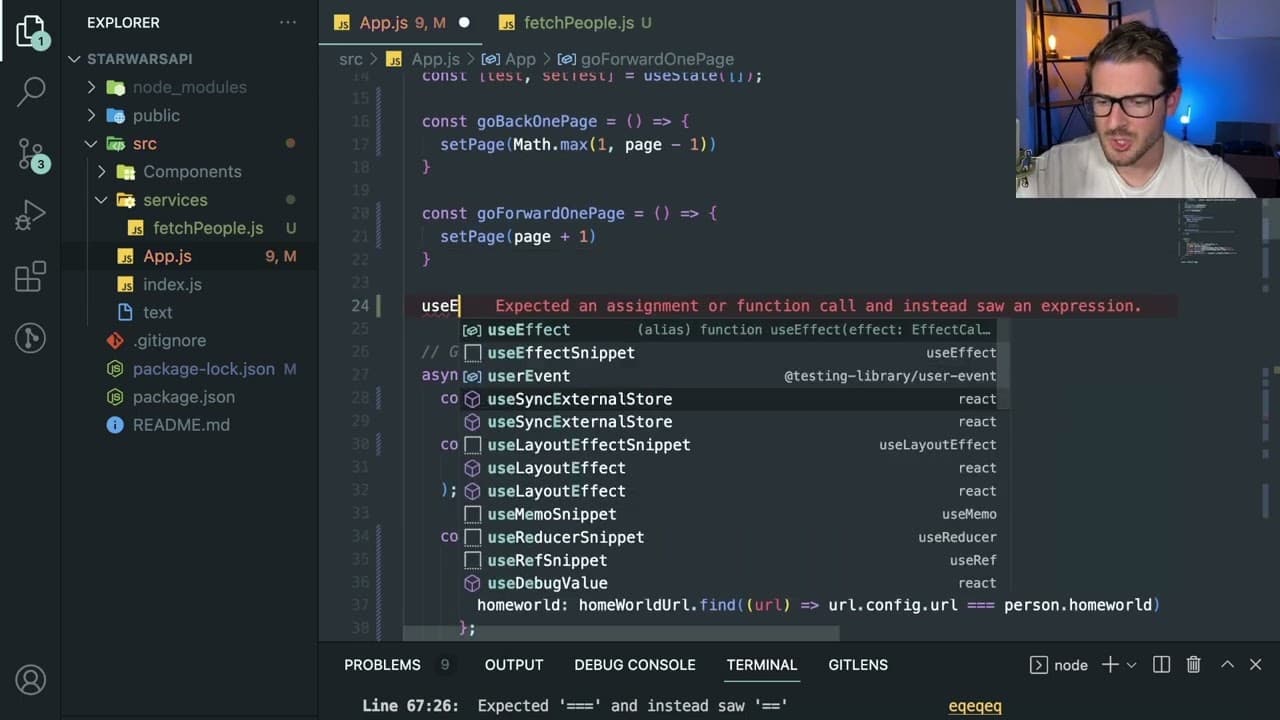Screen dimensions: 1280x720
Task: Open the Extensions view
Action: pyautogui.click(x=31, y=276)
